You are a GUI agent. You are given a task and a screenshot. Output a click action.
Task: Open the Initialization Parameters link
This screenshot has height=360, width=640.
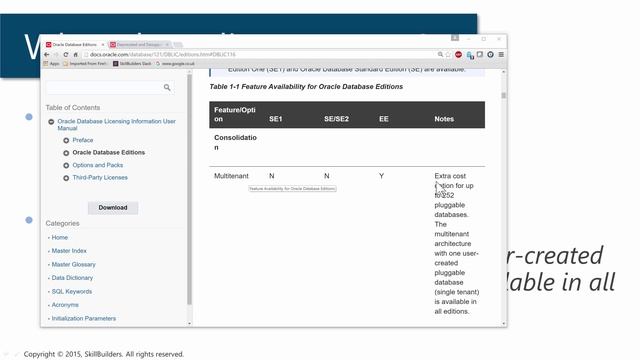(84, 318)
